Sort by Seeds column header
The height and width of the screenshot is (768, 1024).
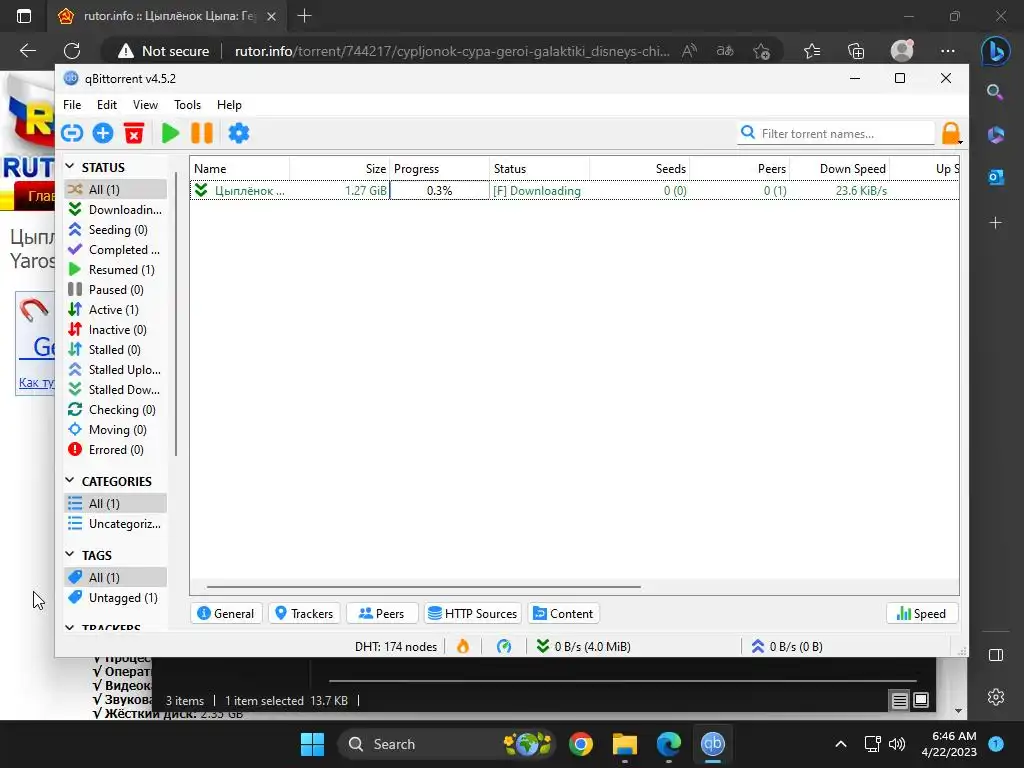tap(639, 168)
